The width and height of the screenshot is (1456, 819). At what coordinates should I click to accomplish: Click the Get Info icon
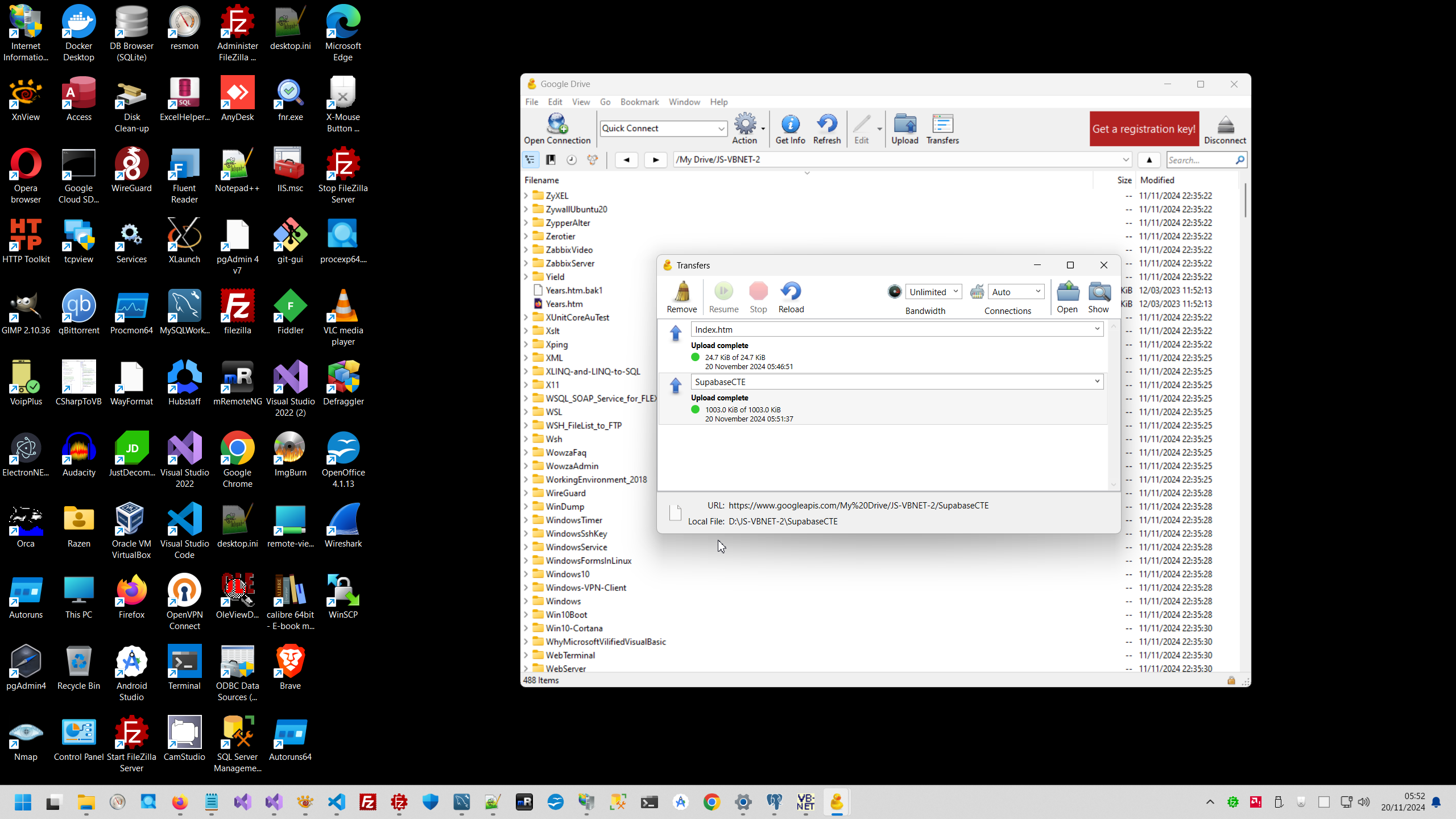pyautogui.click(x=790, y=124)
